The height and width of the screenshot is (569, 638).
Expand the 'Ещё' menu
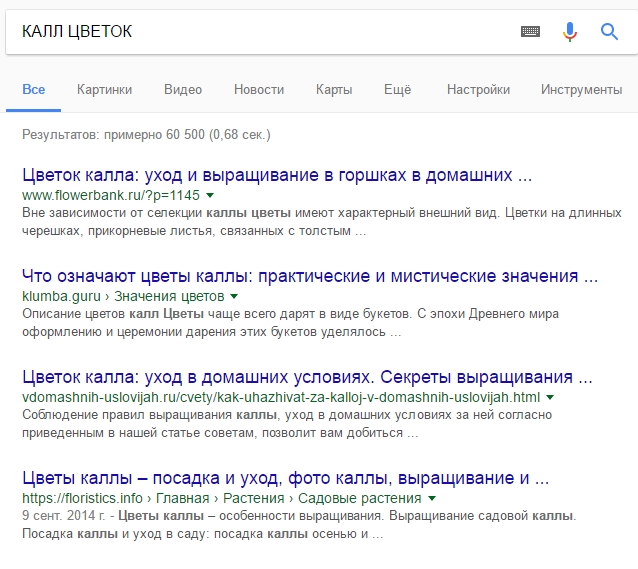[398, 90]
